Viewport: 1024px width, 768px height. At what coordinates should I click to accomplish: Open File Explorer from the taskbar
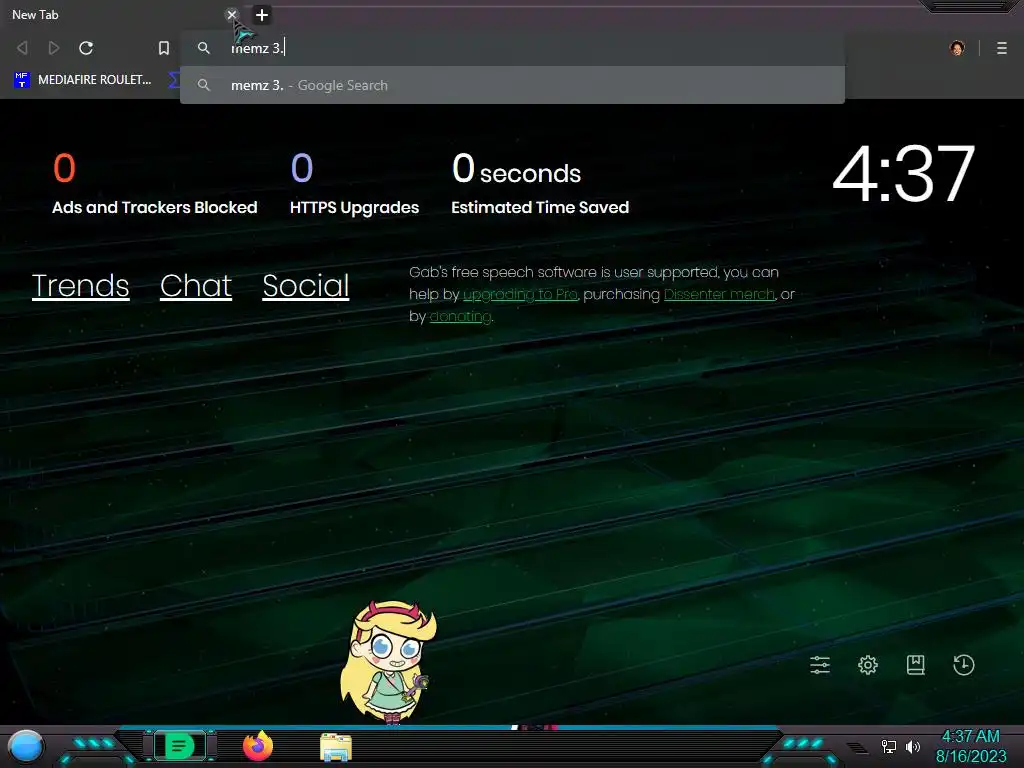pyautogui.click(x=336, y=747)
